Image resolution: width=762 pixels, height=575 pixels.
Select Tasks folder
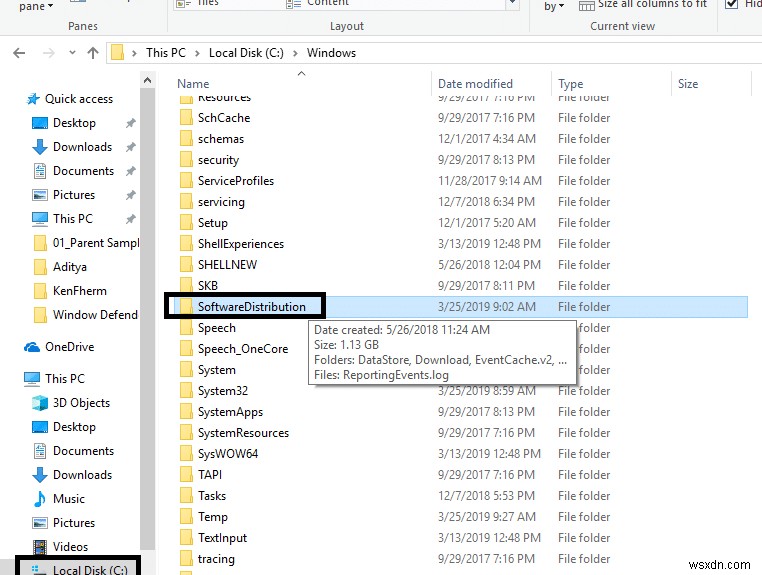(211, 496)
